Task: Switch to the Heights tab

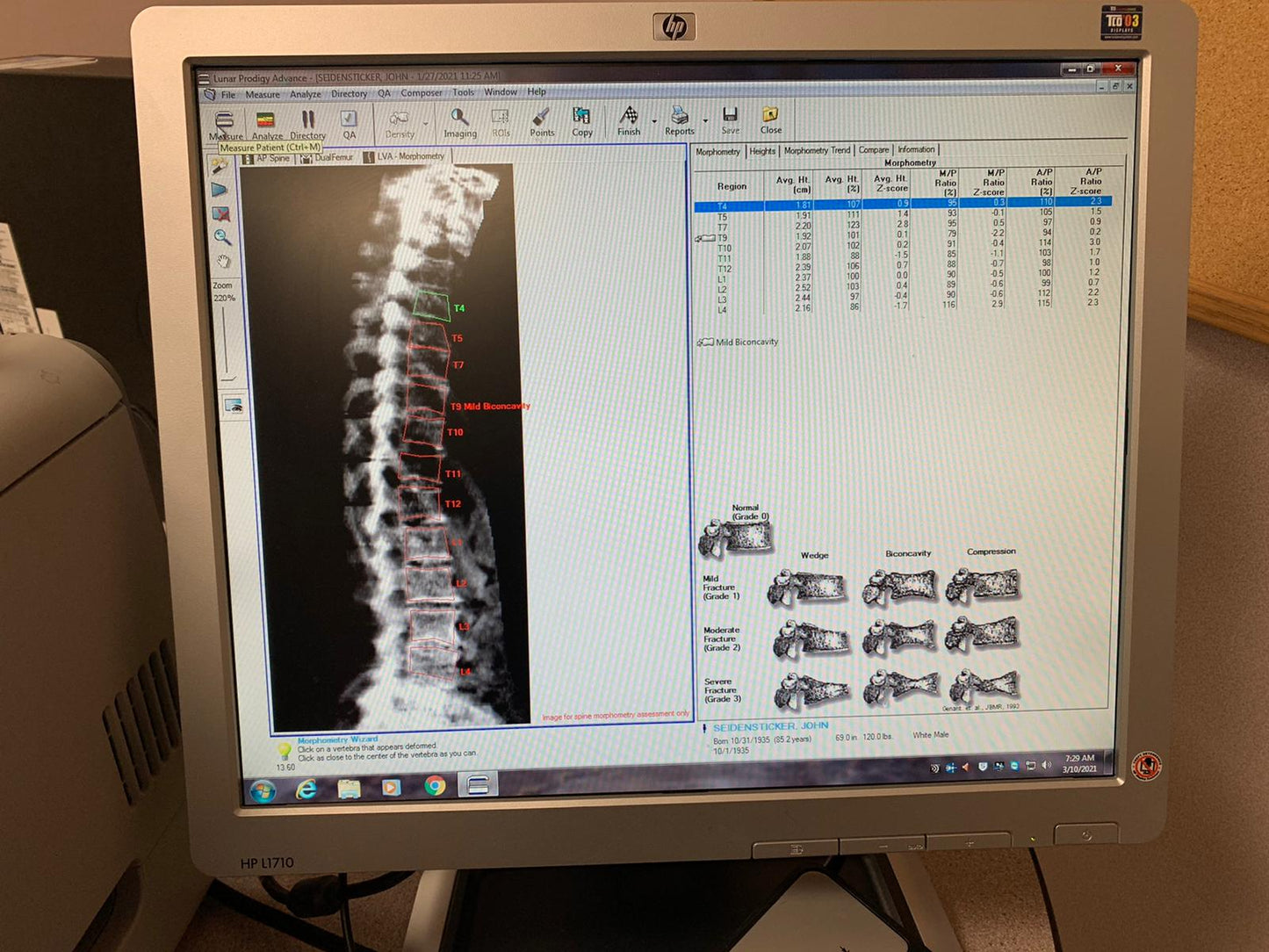Action: pos(761,151)
